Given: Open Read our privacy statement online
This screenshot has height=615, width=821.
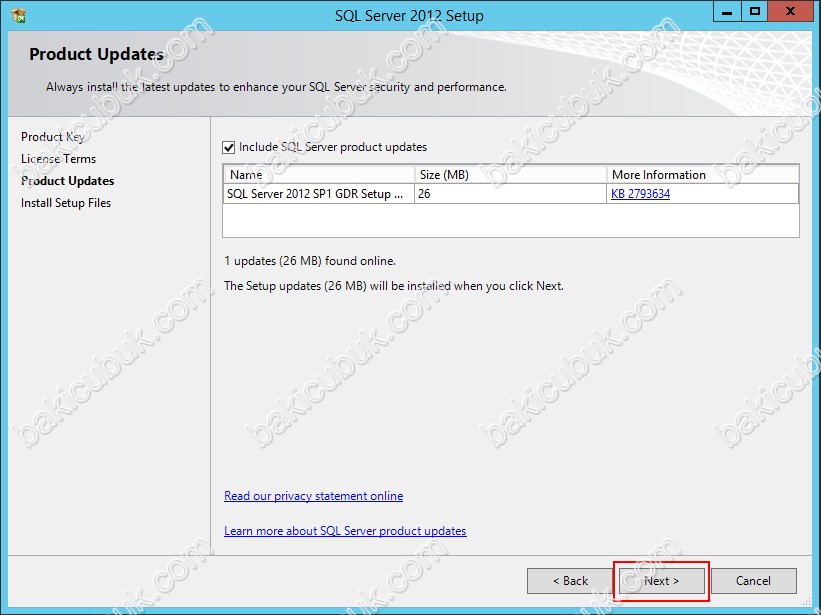Looking at the screenshot, I should click(313, 496).
